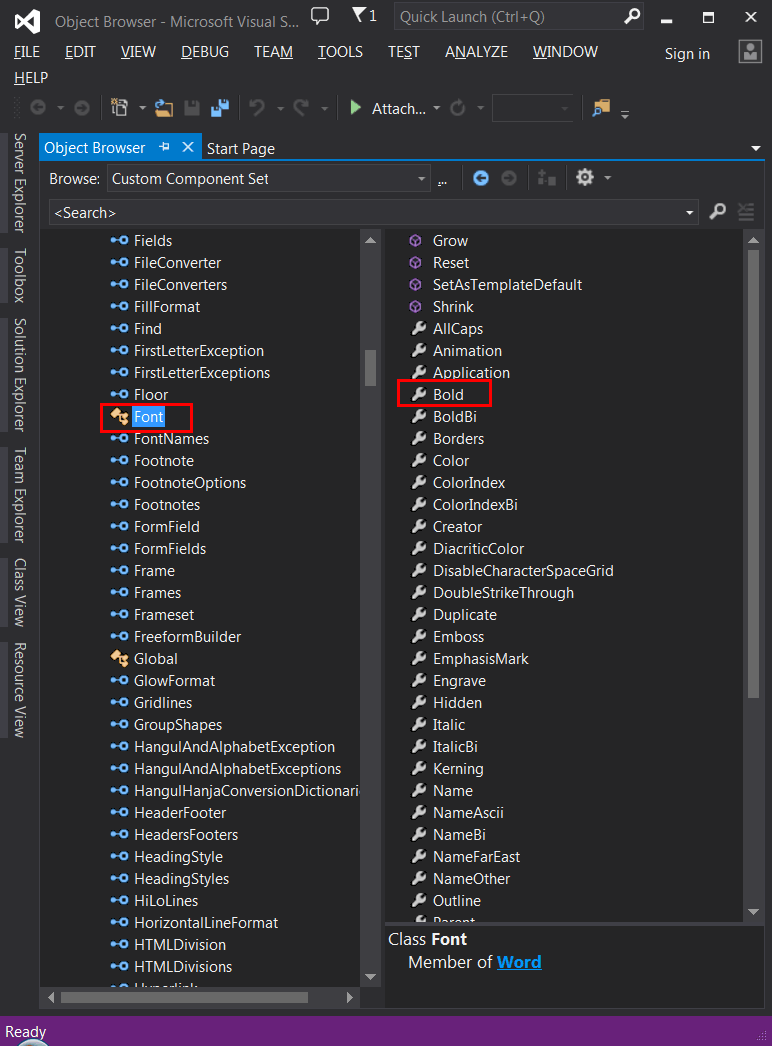Screen dimensions: 772x1046
Task: Open the tab list dropdown arrow
Action: [x=755, y=148]
